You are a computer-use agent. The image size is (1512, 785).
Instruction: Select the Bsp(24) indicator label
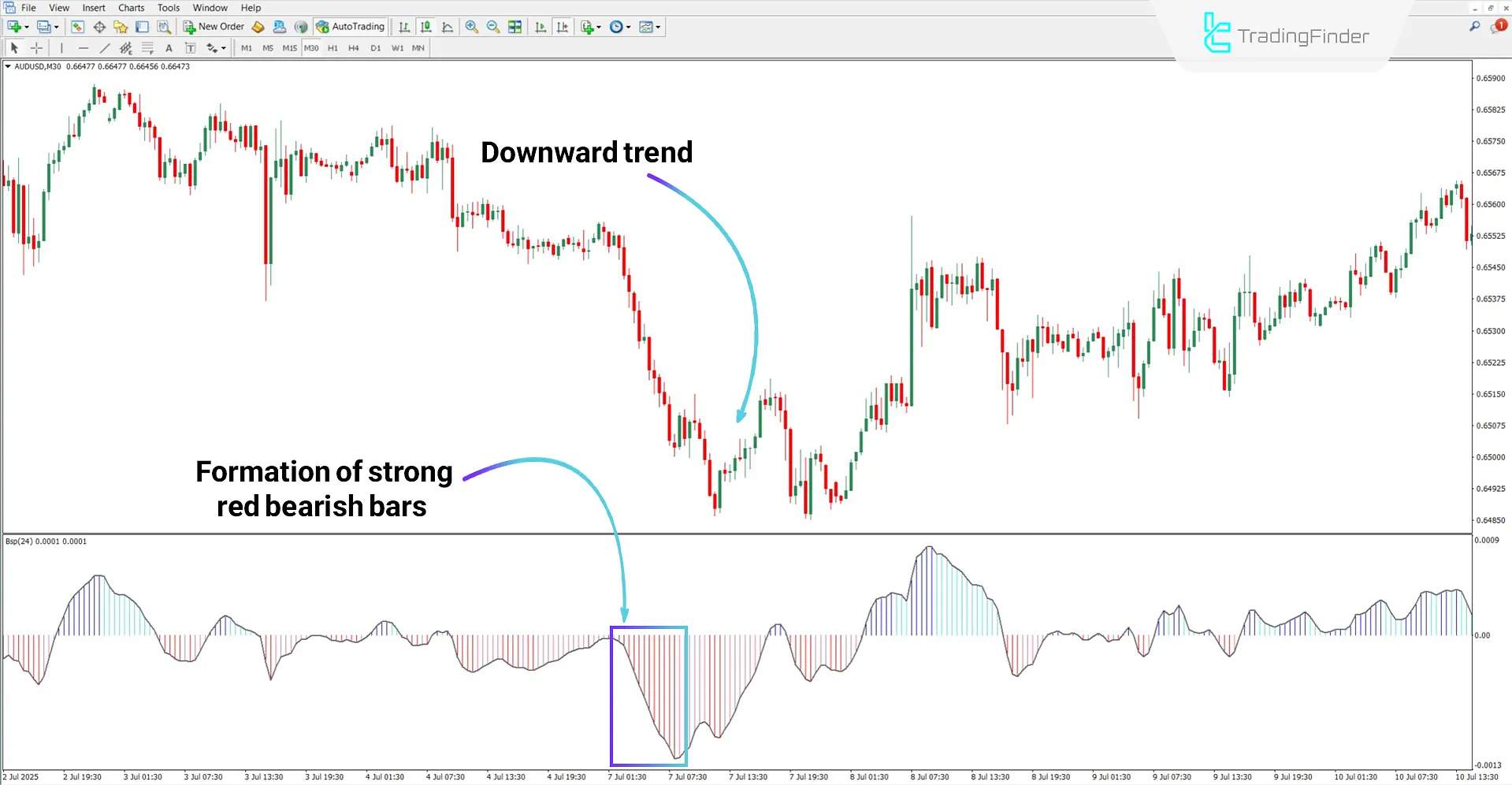click(x=19, y=541)
